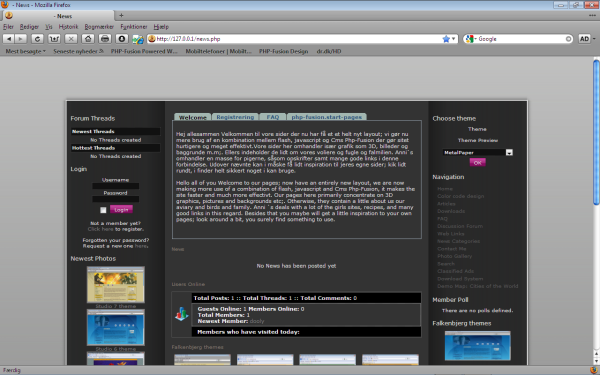The image size is (600, 375).
Task: Open the Mest besøgte bookmarks dropdown
Action: click(25, 51)
